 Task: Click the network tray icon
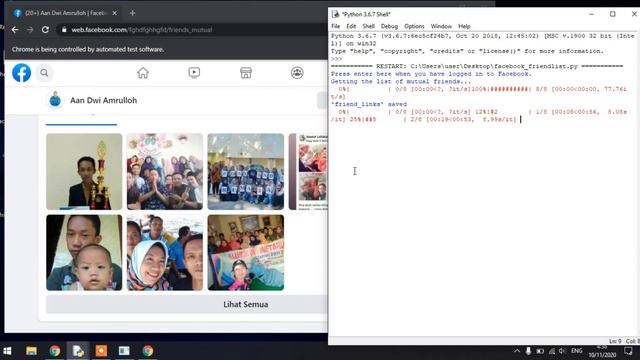click(552, 351)
